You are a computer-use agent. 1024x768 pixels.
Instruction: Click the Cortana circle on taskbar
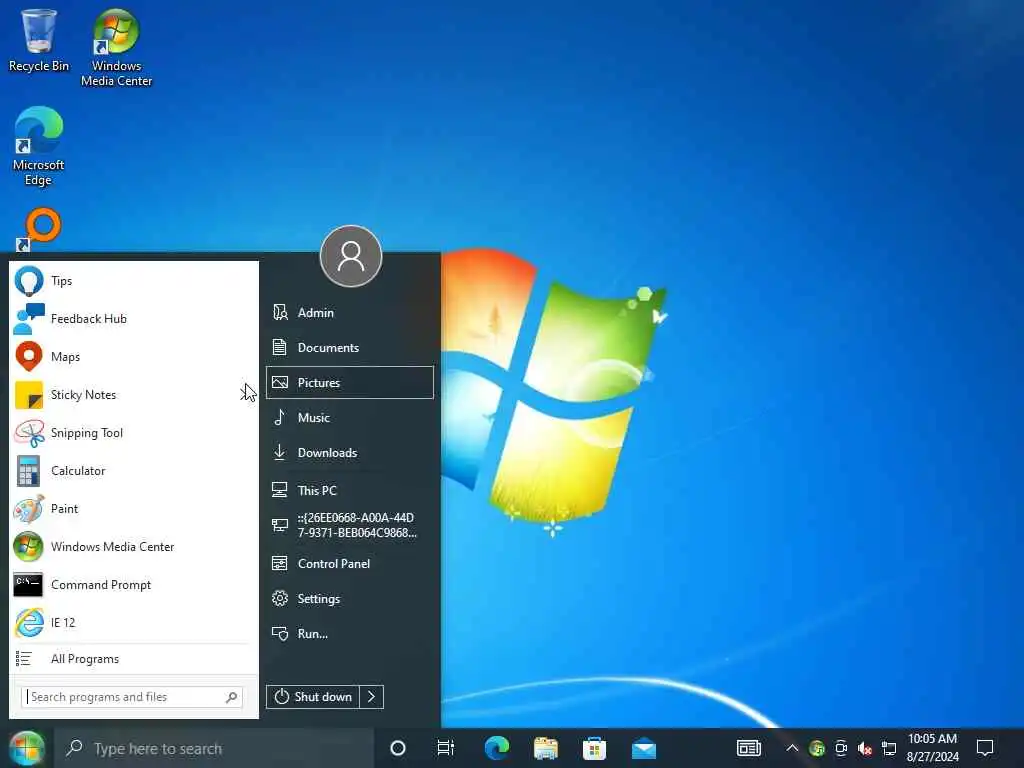[x=397, y=748]
